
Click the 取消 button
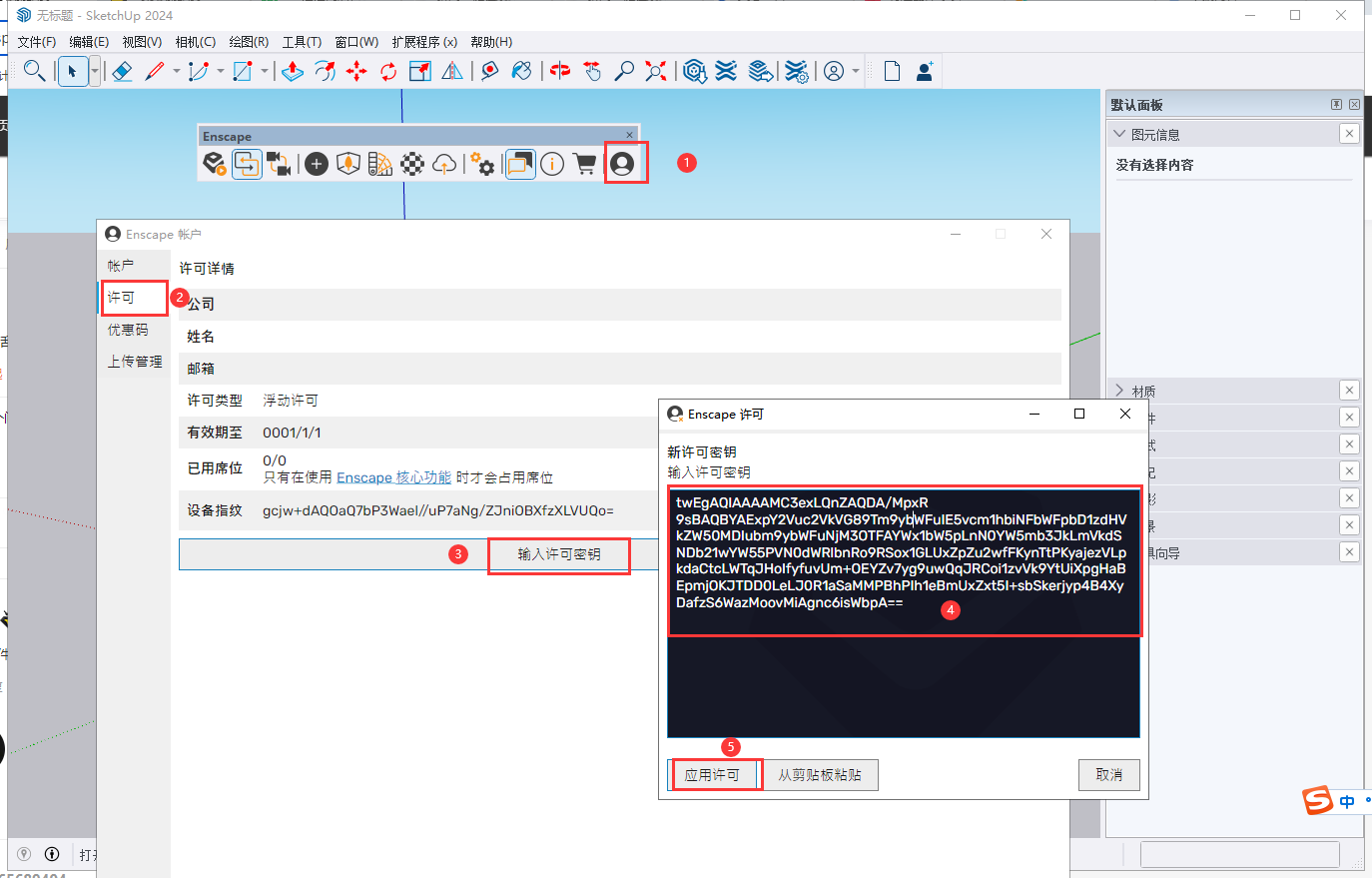point(1109,775)
